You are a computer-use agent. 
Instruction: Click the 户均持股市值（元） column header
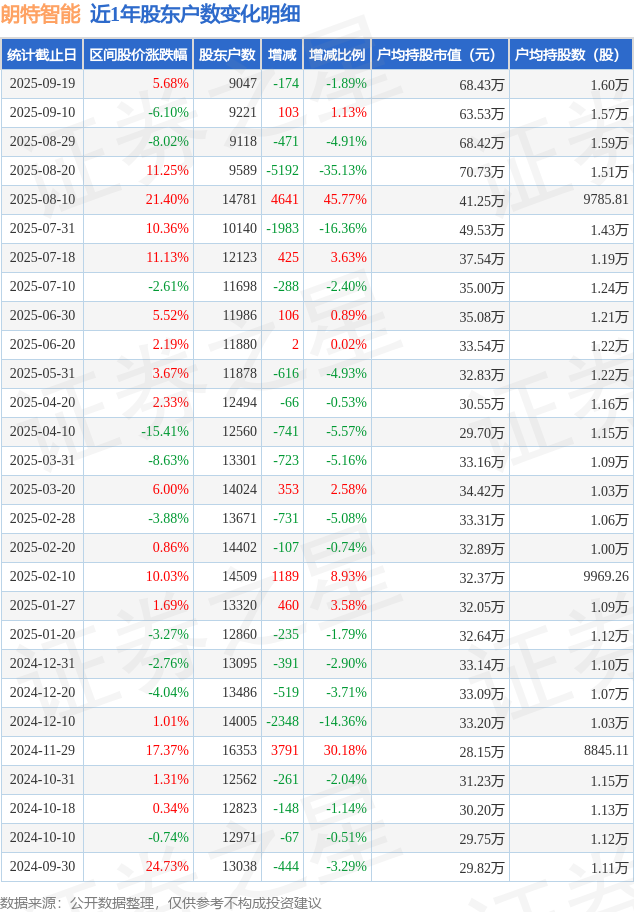pos(440,55)
